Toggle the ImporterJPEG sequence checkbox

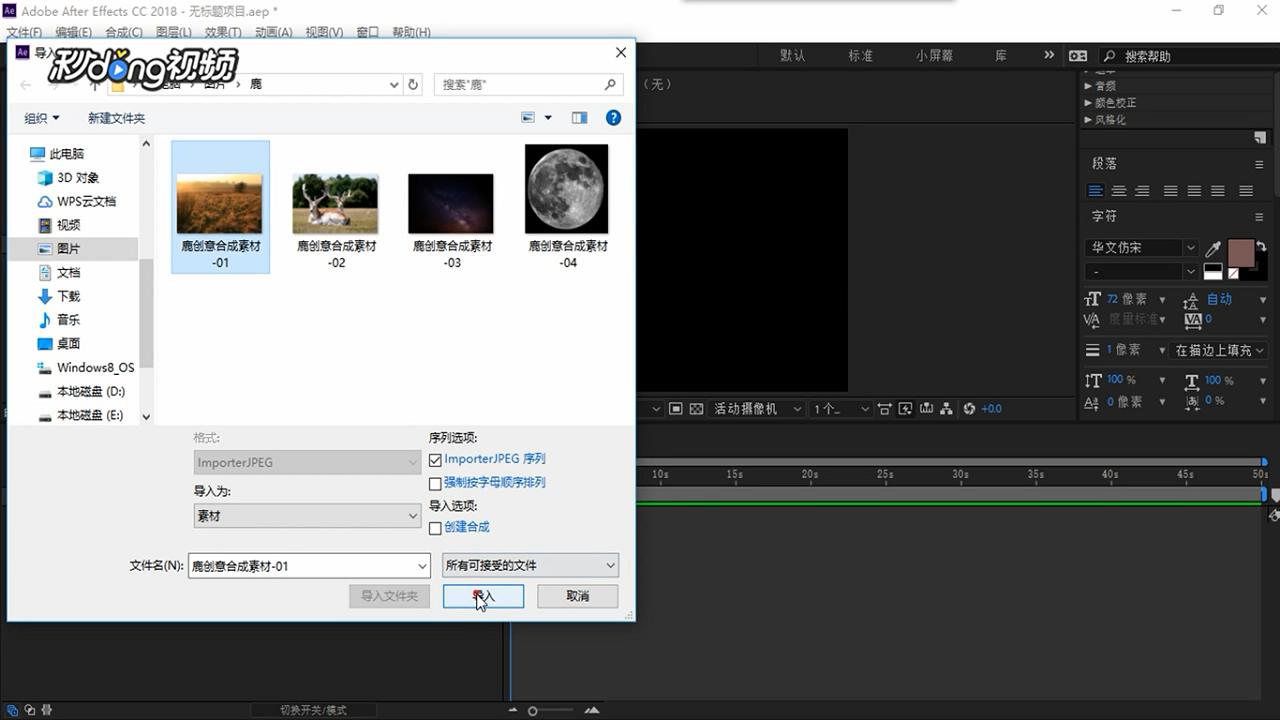pos(435,460)
